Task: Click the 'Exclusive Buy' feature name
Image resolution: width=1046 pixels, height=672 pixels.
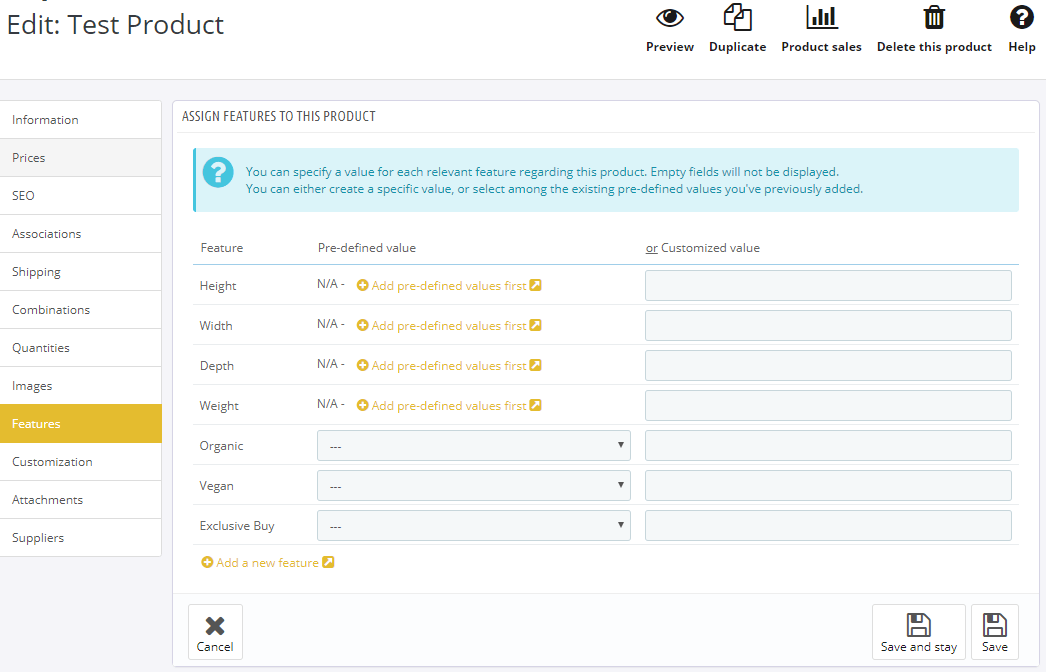Action: coord(237,526)
